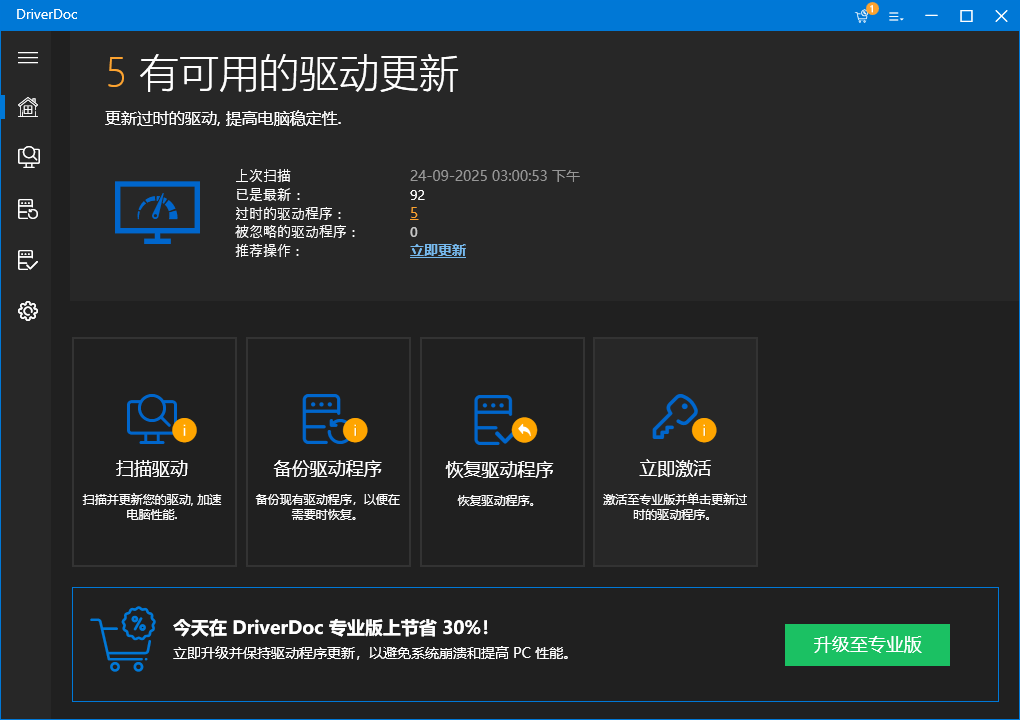Click the shopping cart icon in title bar

click(862, 16)
